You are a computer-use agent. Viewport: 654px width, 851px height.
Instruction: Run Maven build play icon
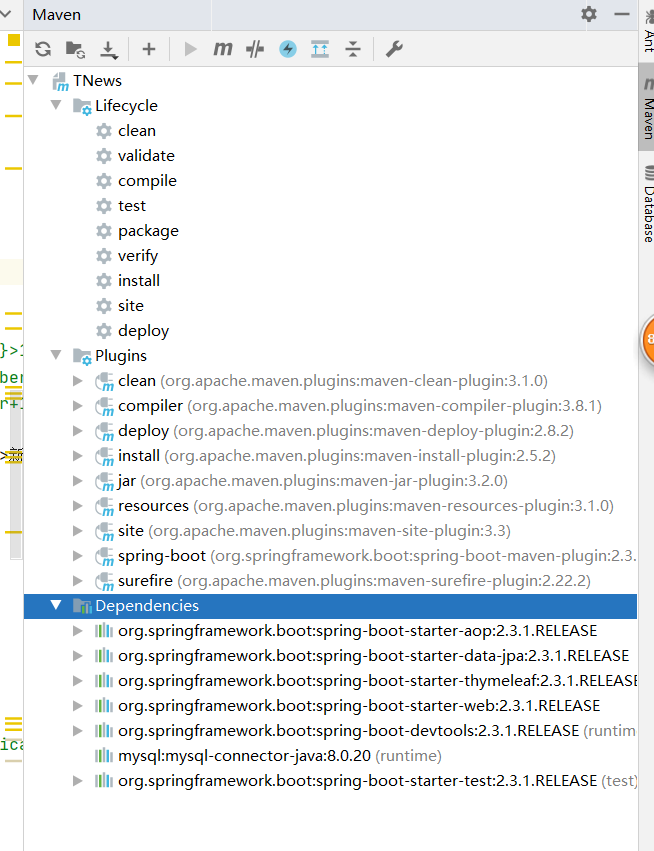point(190,49)
